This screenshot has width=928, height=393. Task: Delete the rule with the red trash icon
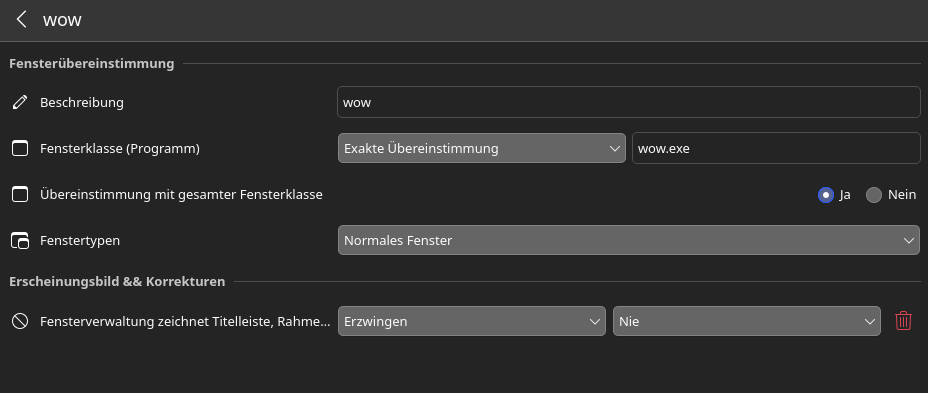(903, 321)
